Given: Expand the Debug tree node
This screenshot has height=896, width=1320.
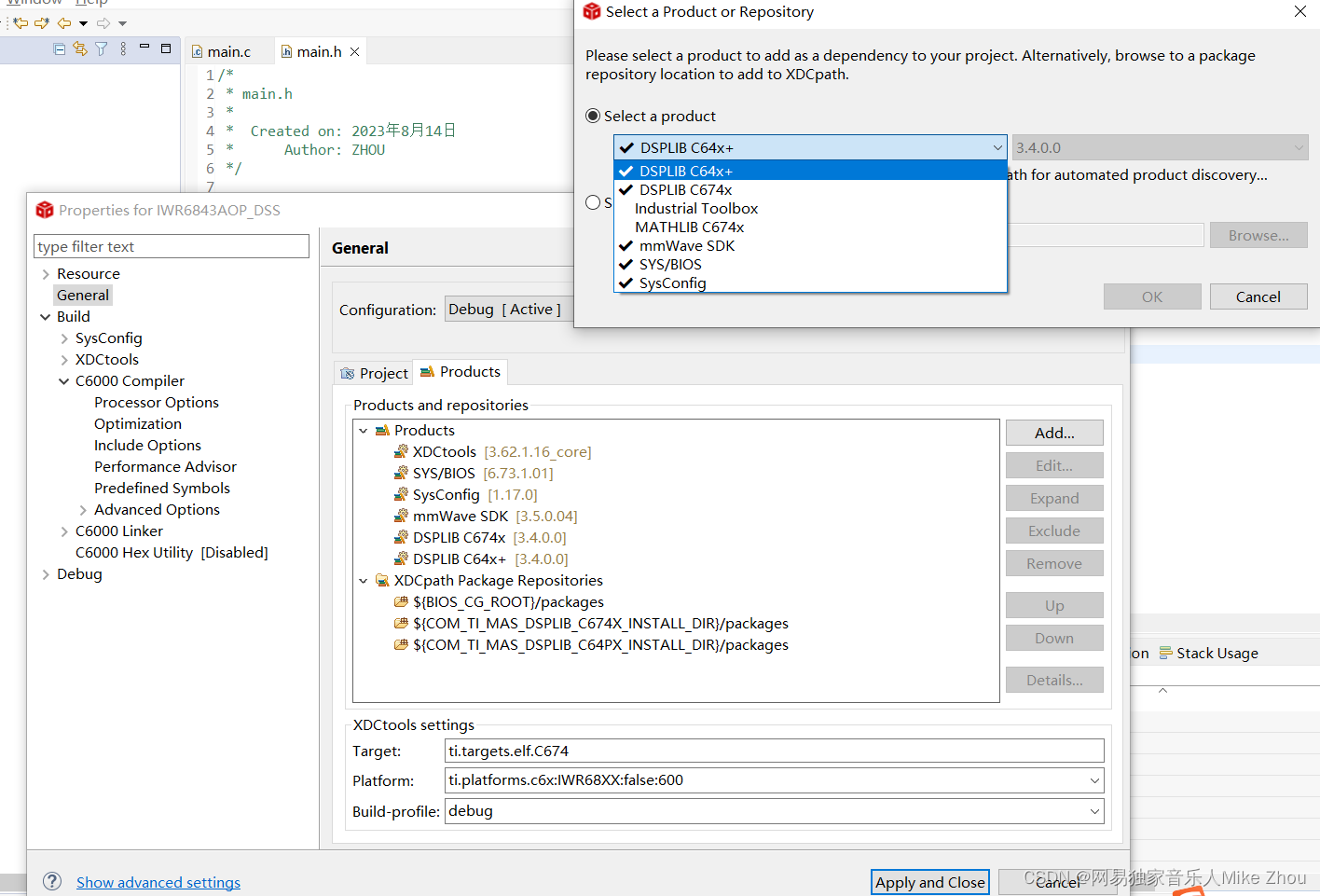Looking at the screenshot, I should click(x=46, y=574).
